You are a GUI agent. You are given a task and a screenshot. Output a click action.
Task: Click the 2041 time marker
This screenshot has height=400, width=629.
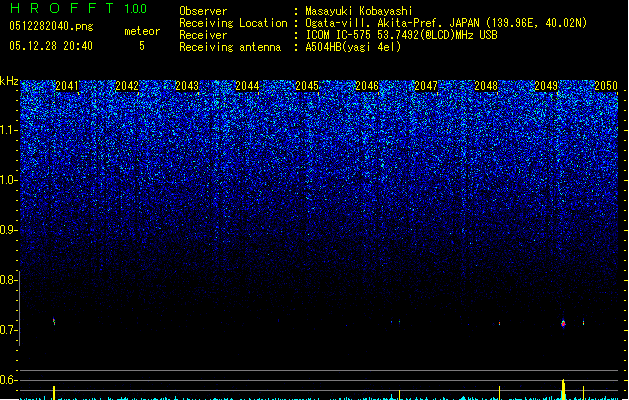coord(67,86)
